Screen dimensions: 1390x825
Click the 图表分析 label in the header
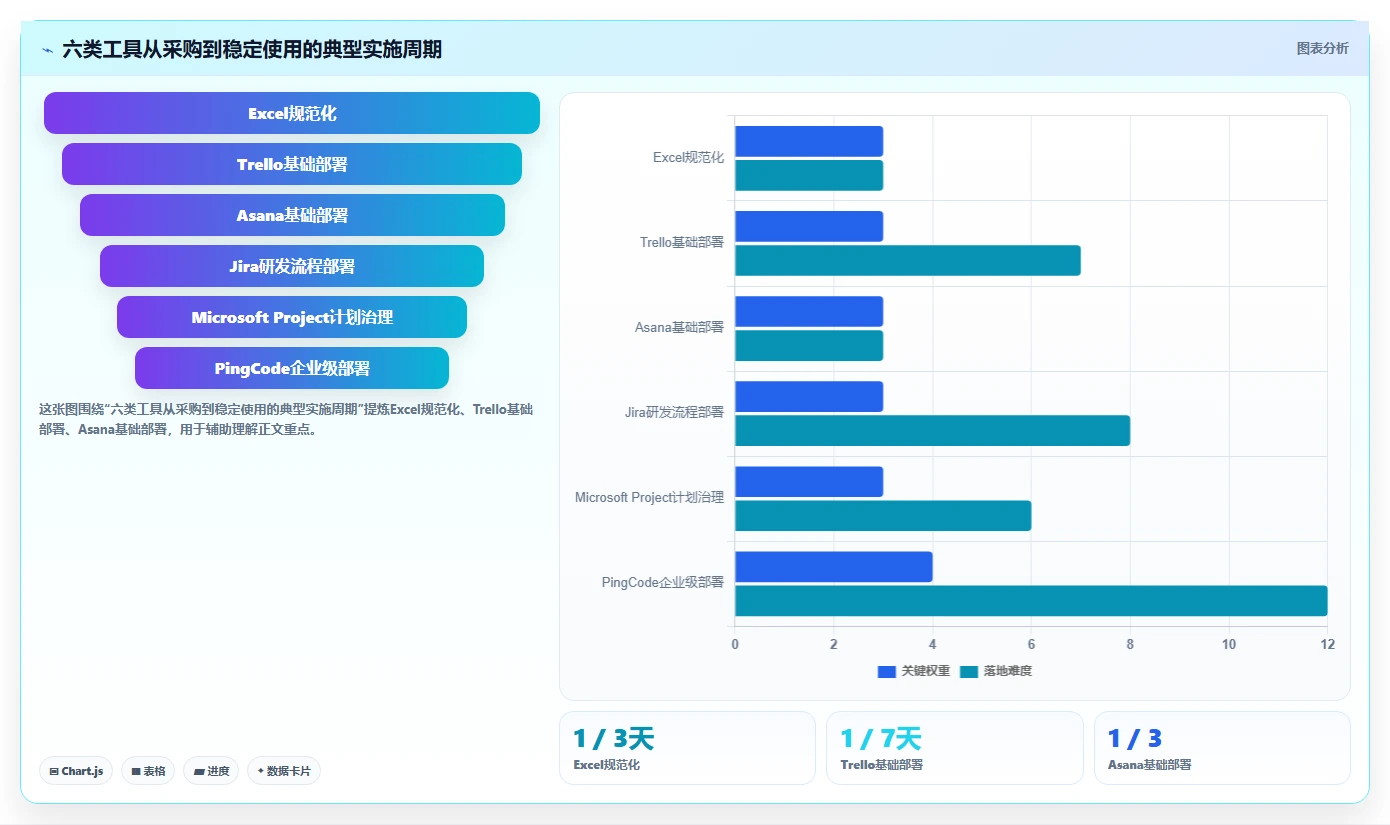tap(1322, 48)
